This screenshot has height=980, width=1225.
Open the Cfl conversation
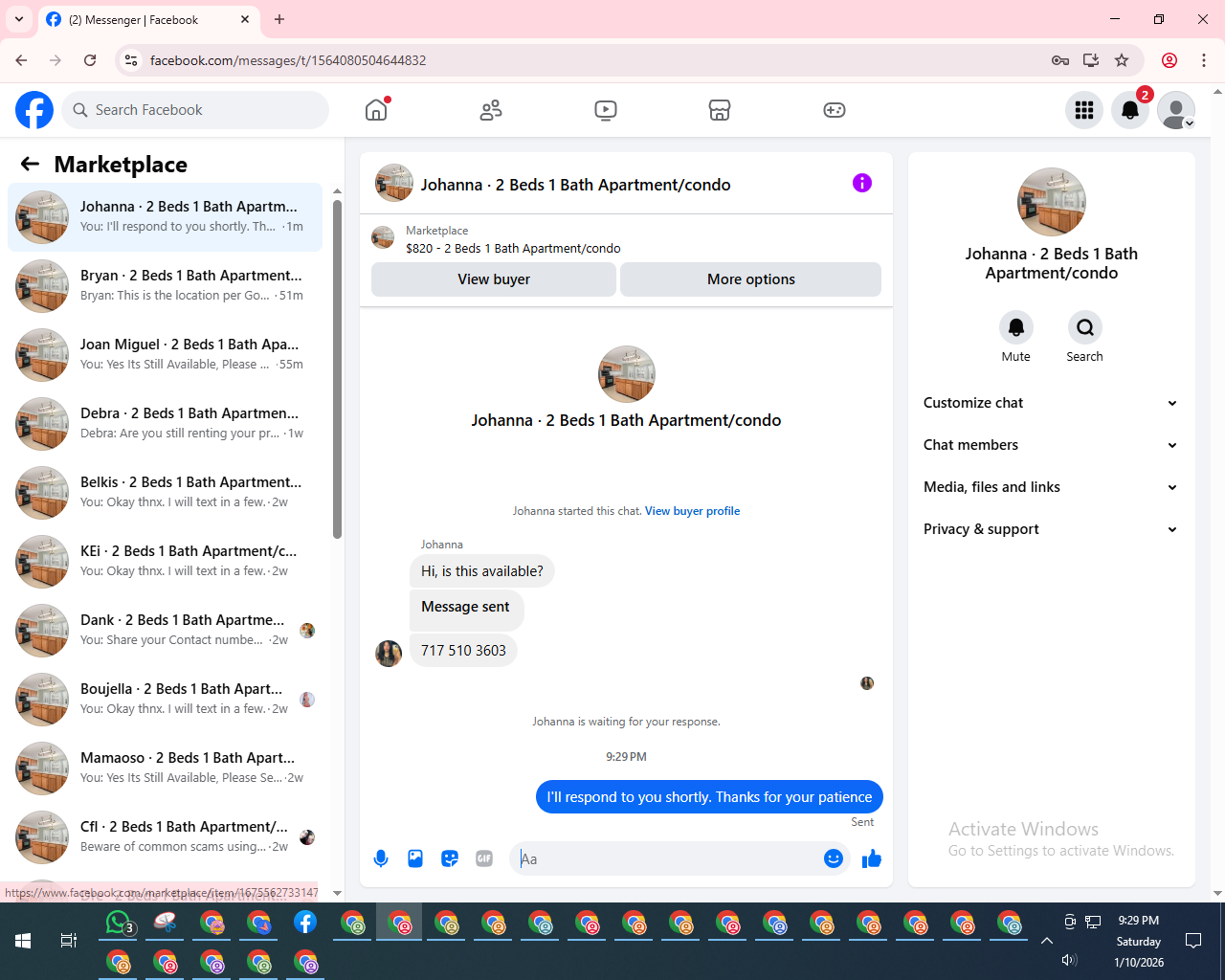(165, 837)
